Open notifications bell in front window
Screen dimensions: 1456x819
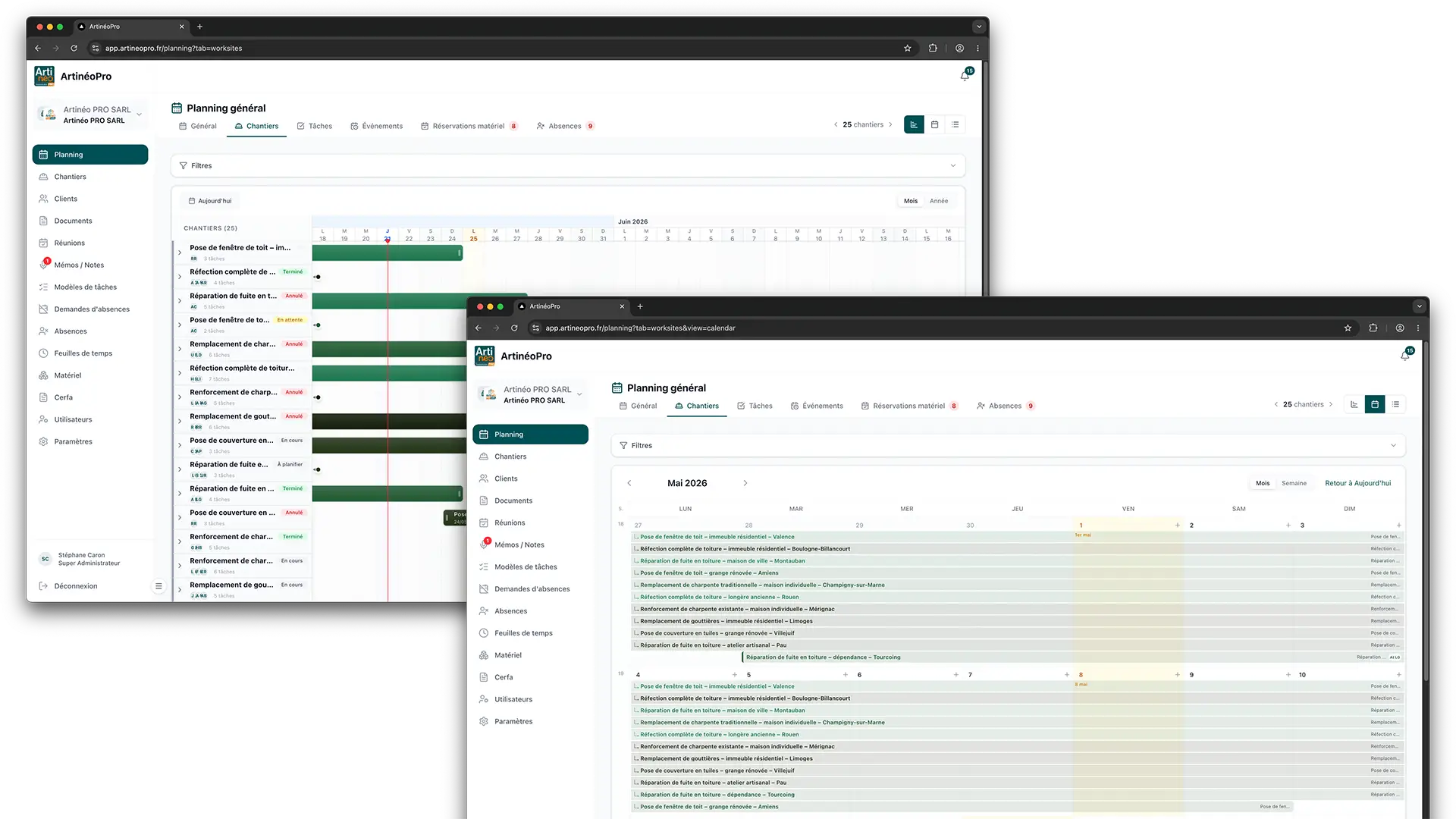pos(1404,356)
